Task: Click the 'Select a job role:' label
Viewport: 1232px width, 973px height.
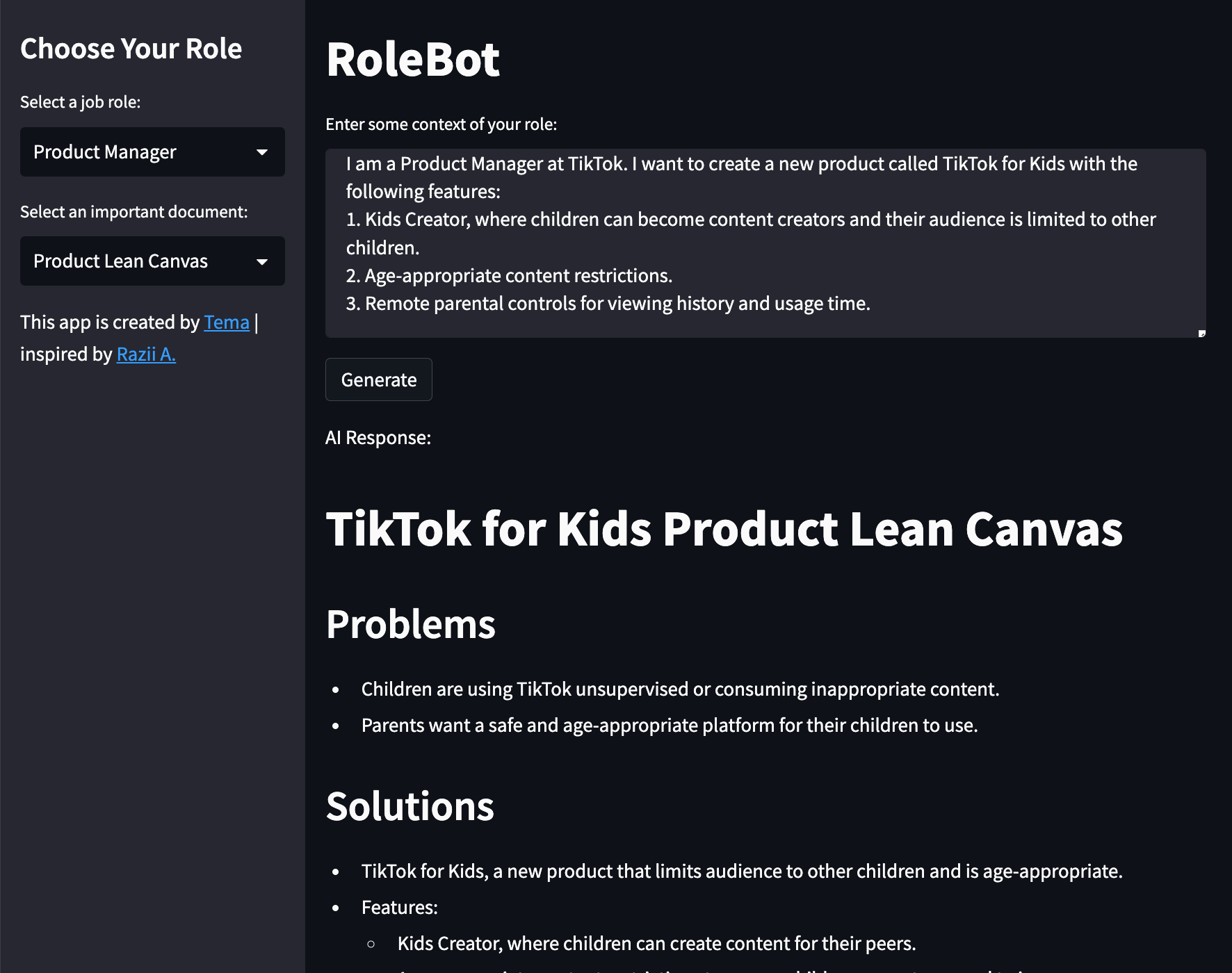Action: click(81, 102)
